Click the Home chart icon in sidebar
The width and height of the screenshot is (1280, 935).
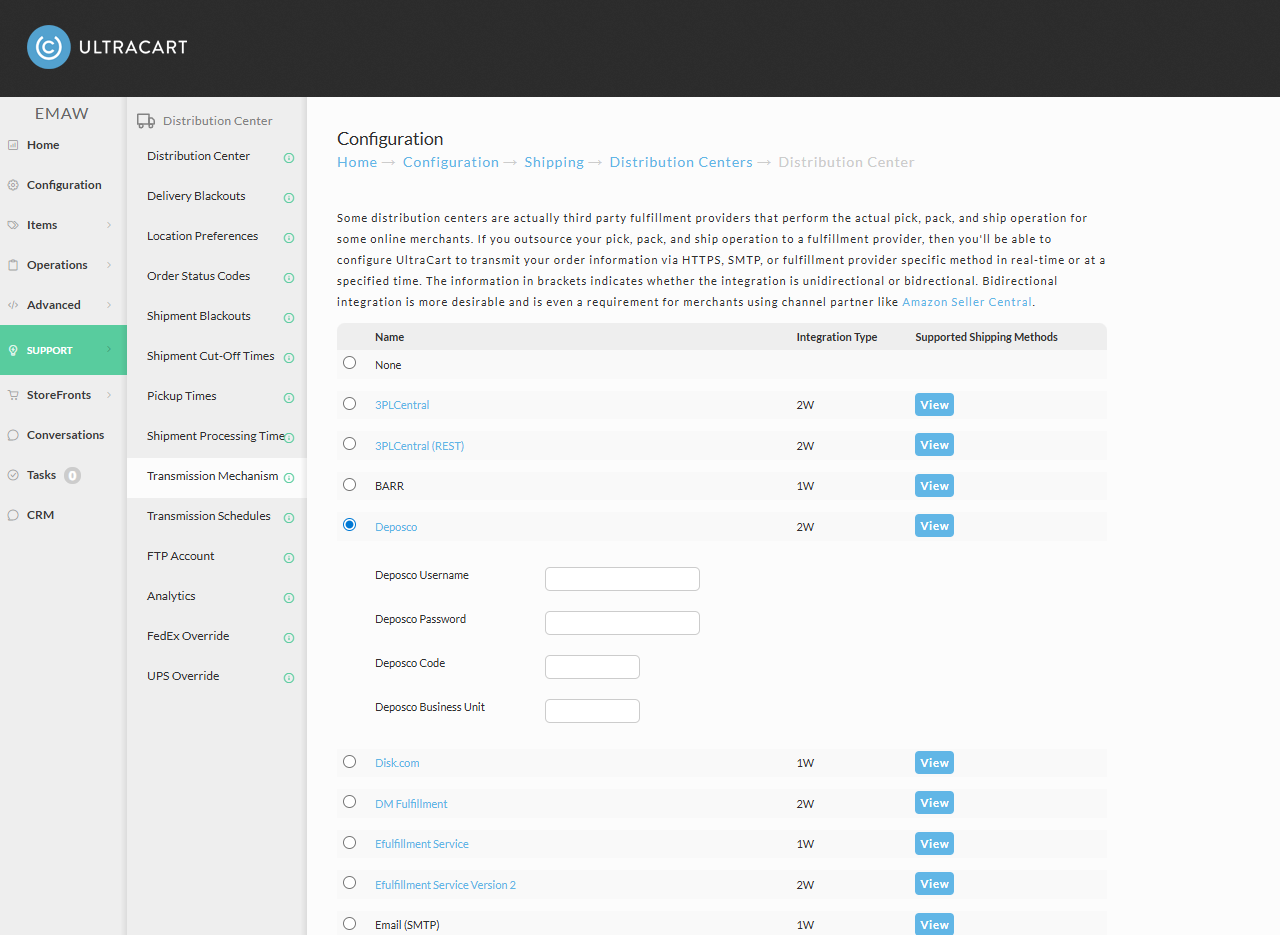[x=13, y=145]
